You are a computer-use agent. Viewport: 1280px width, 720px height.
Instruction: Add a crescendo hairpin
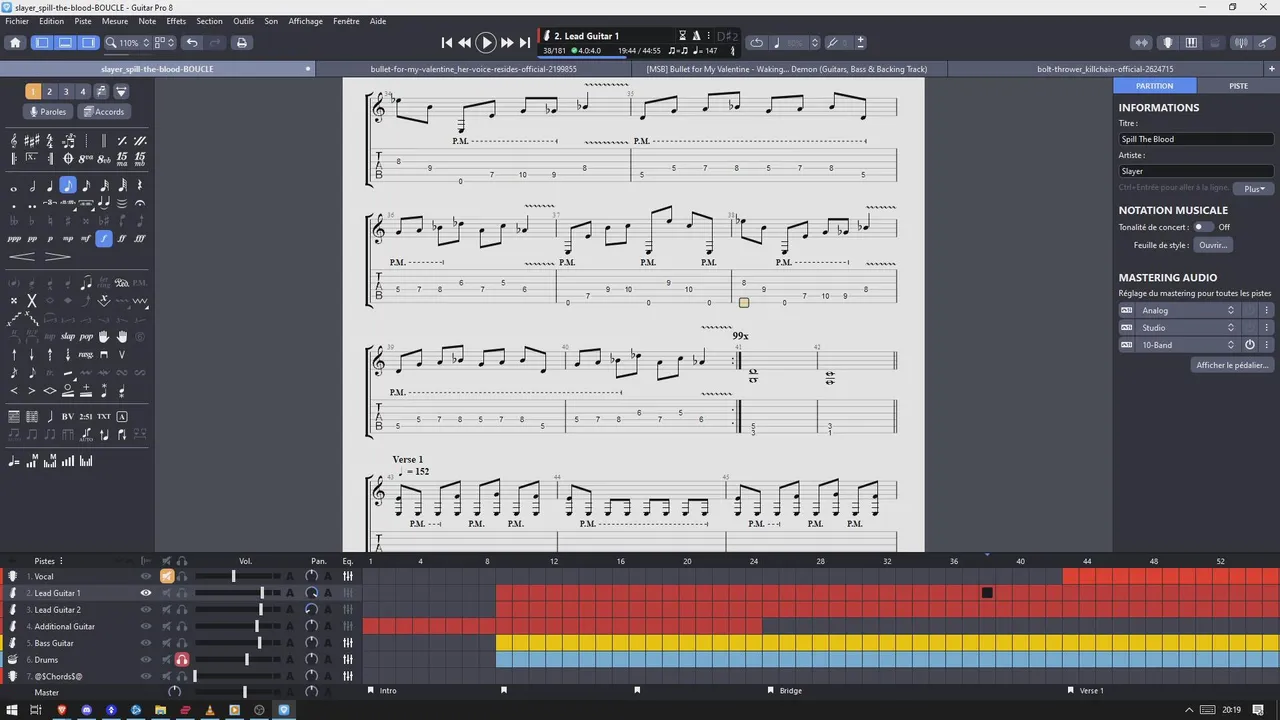[x=23, y=257]
